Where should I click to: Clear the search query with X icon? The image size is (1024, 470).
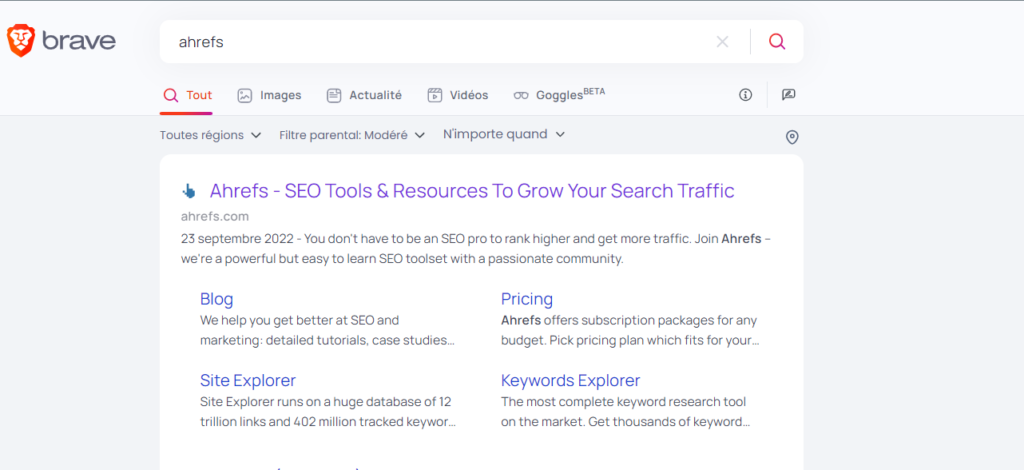[722, 42]
